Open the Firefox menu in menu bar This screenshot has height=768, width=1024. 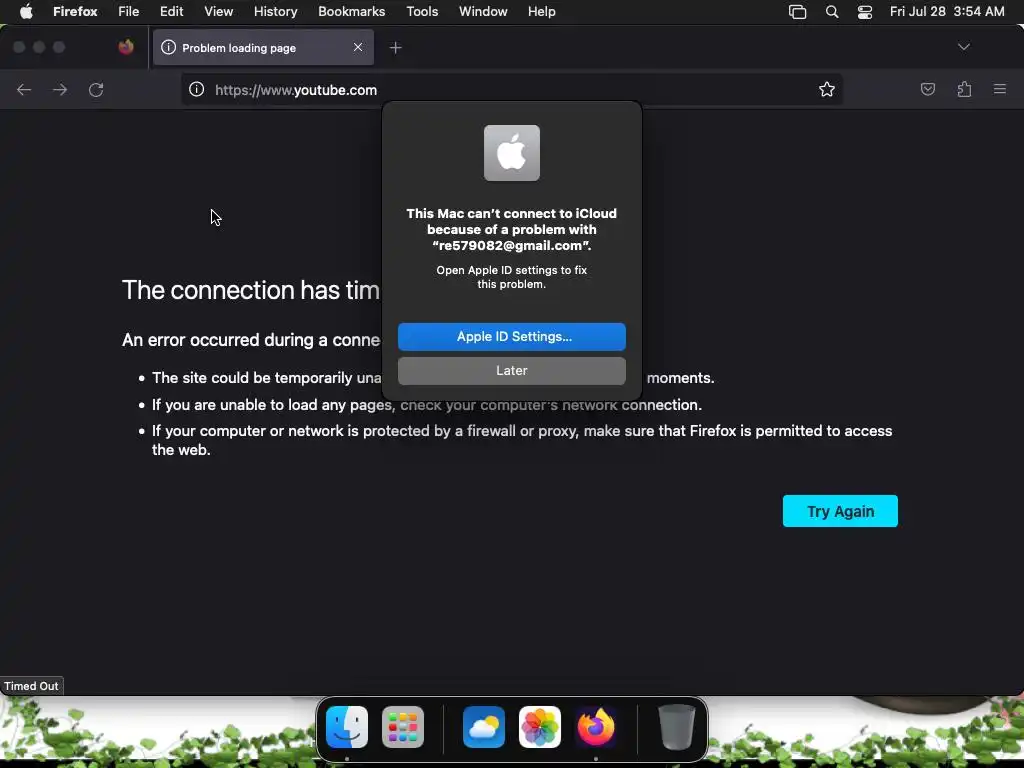75,11
